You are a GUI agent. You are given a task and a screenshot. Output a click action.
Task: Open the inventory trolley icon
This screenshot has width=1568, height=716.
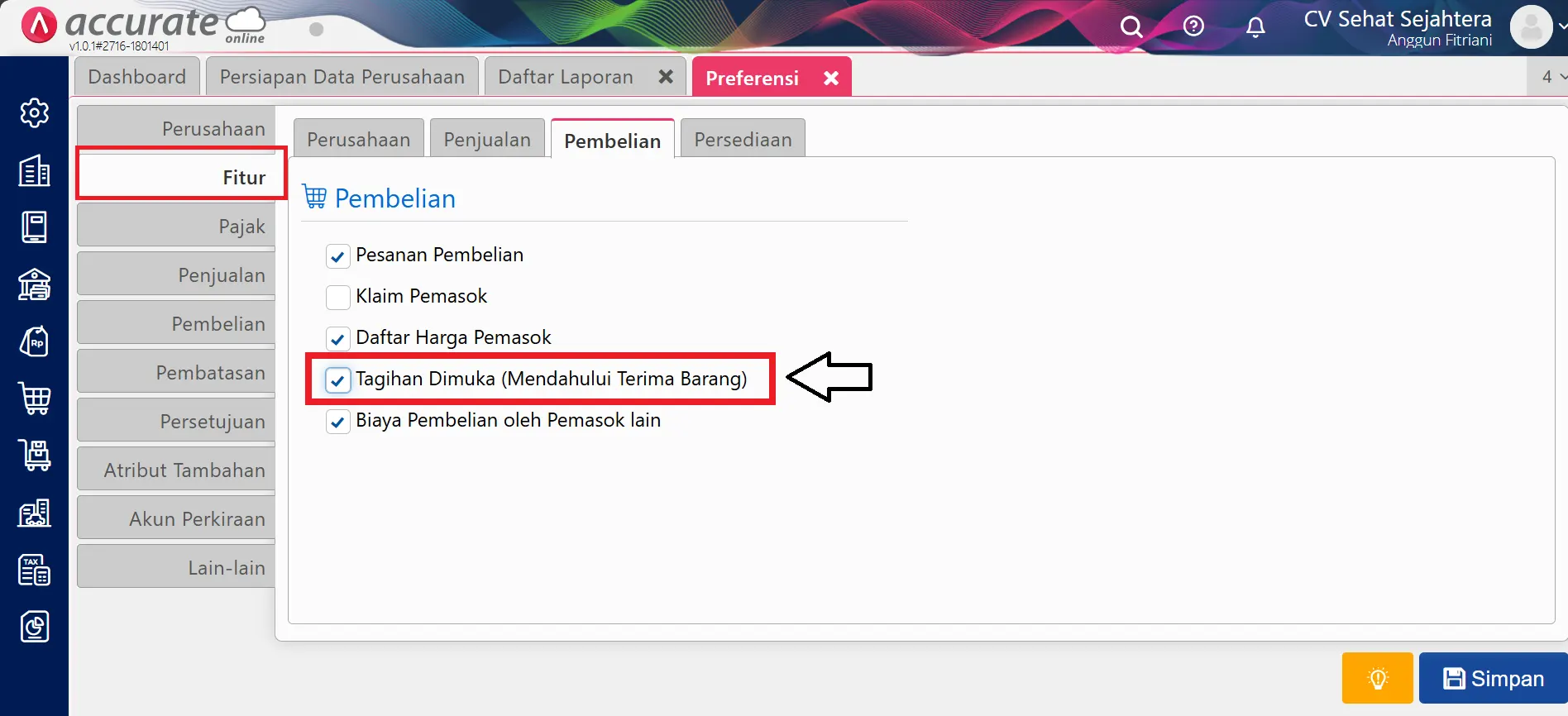[x=34, y=456]
